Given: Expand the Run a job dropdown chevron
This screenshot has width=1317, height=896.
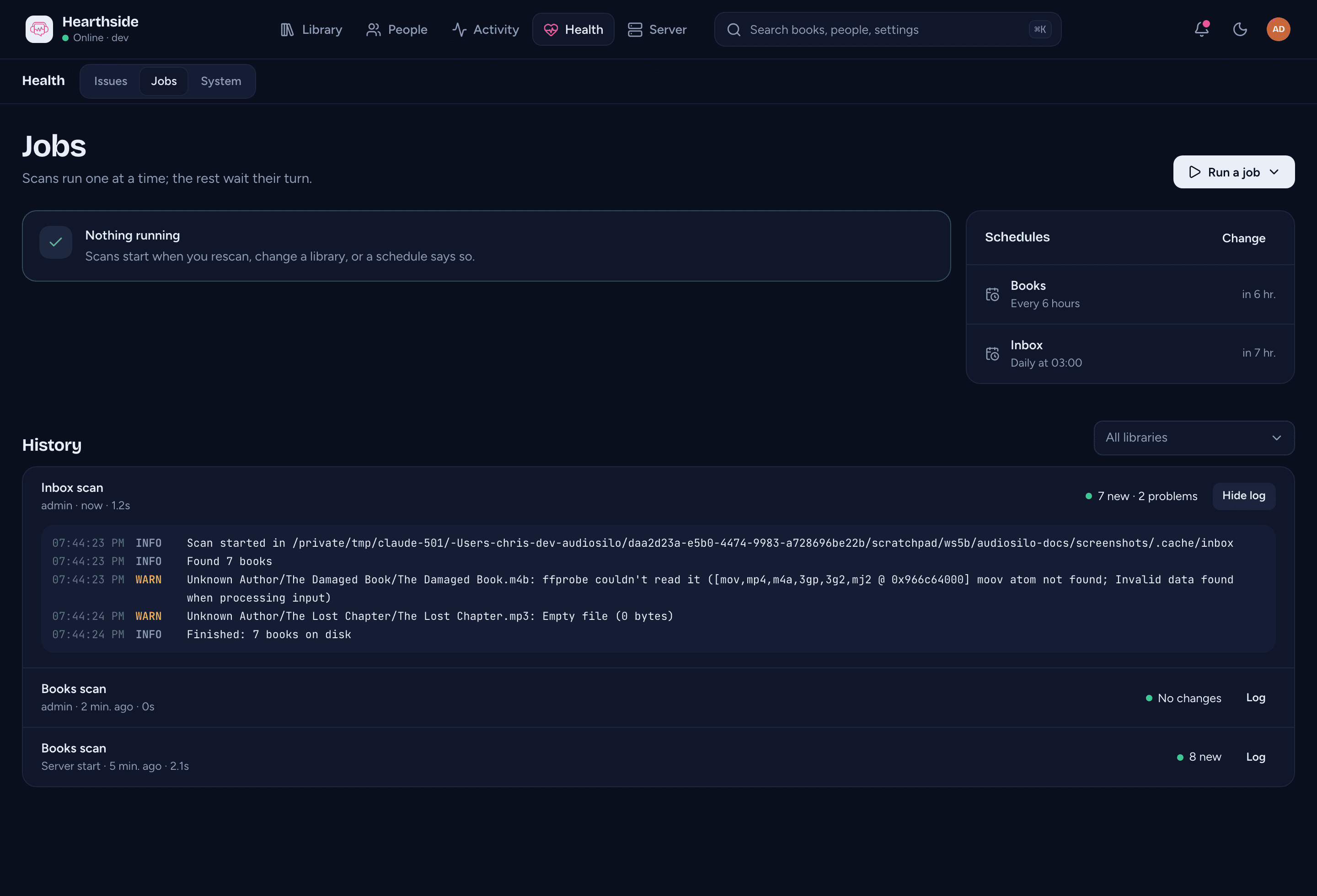Looking at the screenshot, I should [x=1274, y=172].
